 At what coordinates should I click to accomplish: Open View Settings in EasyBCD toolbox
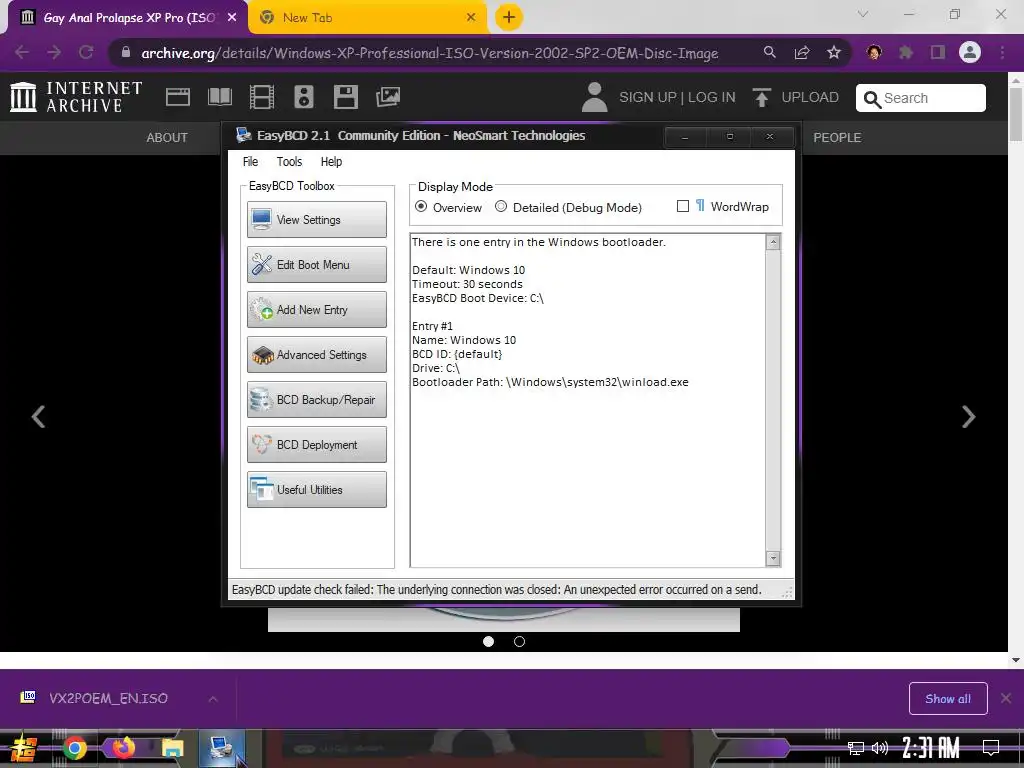point(317,219)
